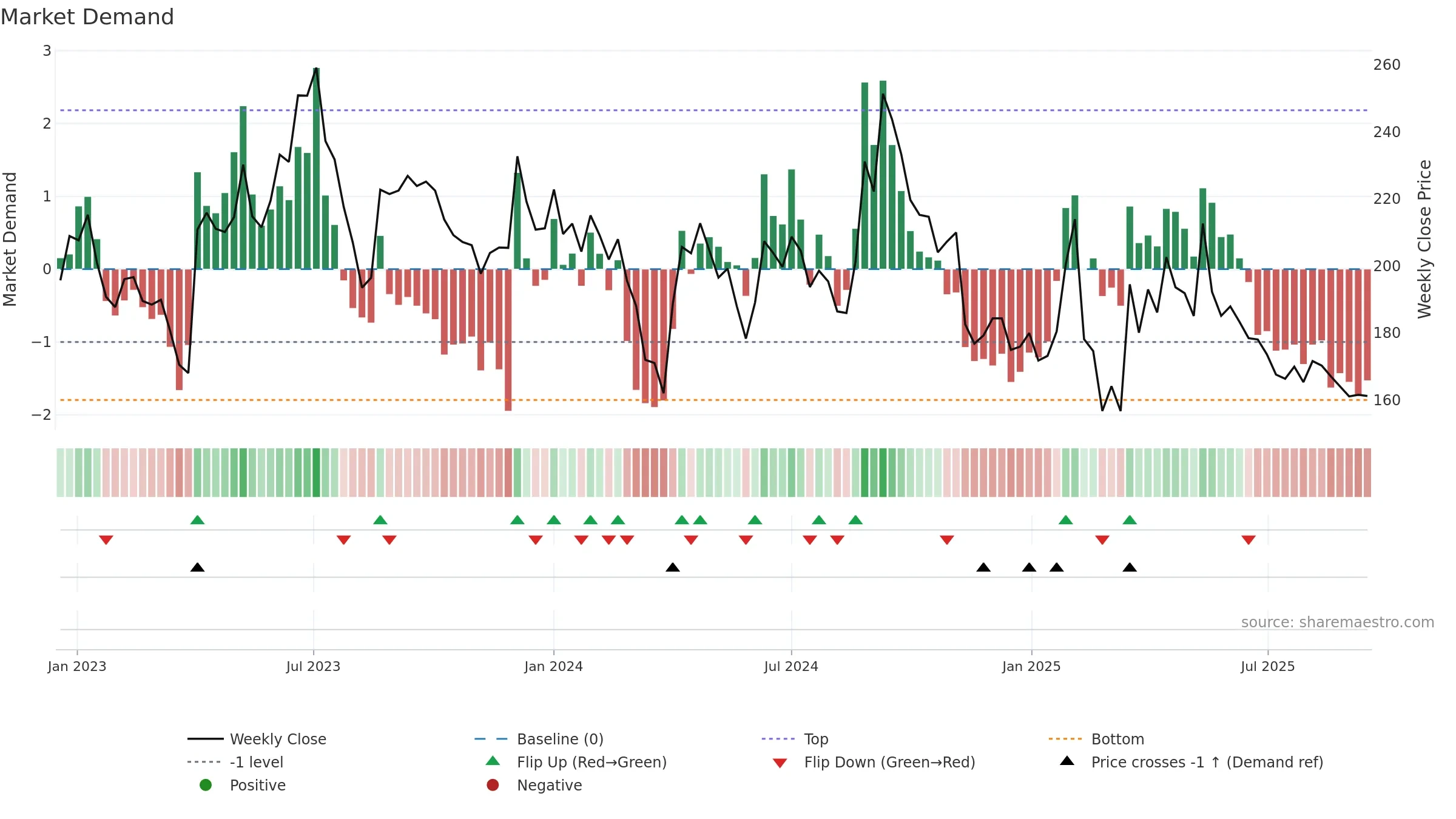Viewport: 1456px width, 819px height.
Task: Toggle the Flip Down (Green→Red) legend label
Action: (889, 762)
